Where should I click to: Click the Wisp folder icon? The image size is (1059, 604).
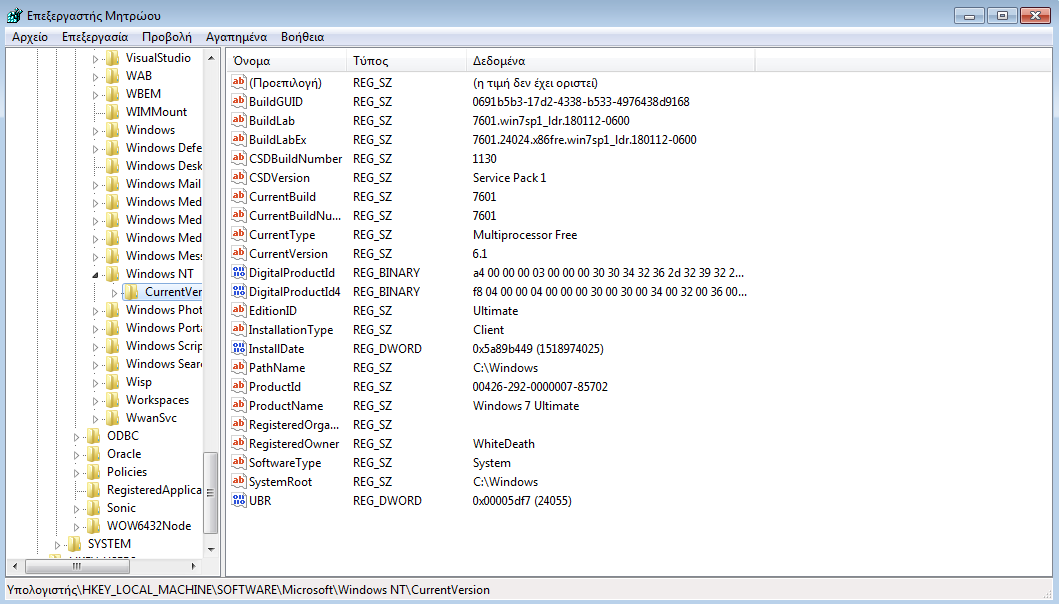113,382
